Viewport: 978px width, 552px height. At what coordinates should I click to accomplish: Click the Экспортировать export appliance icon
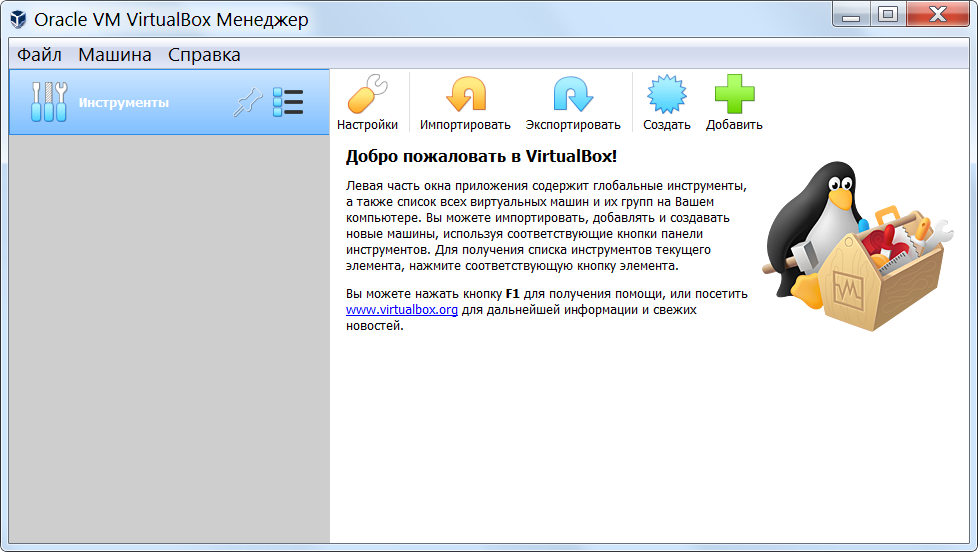[573, 95]
